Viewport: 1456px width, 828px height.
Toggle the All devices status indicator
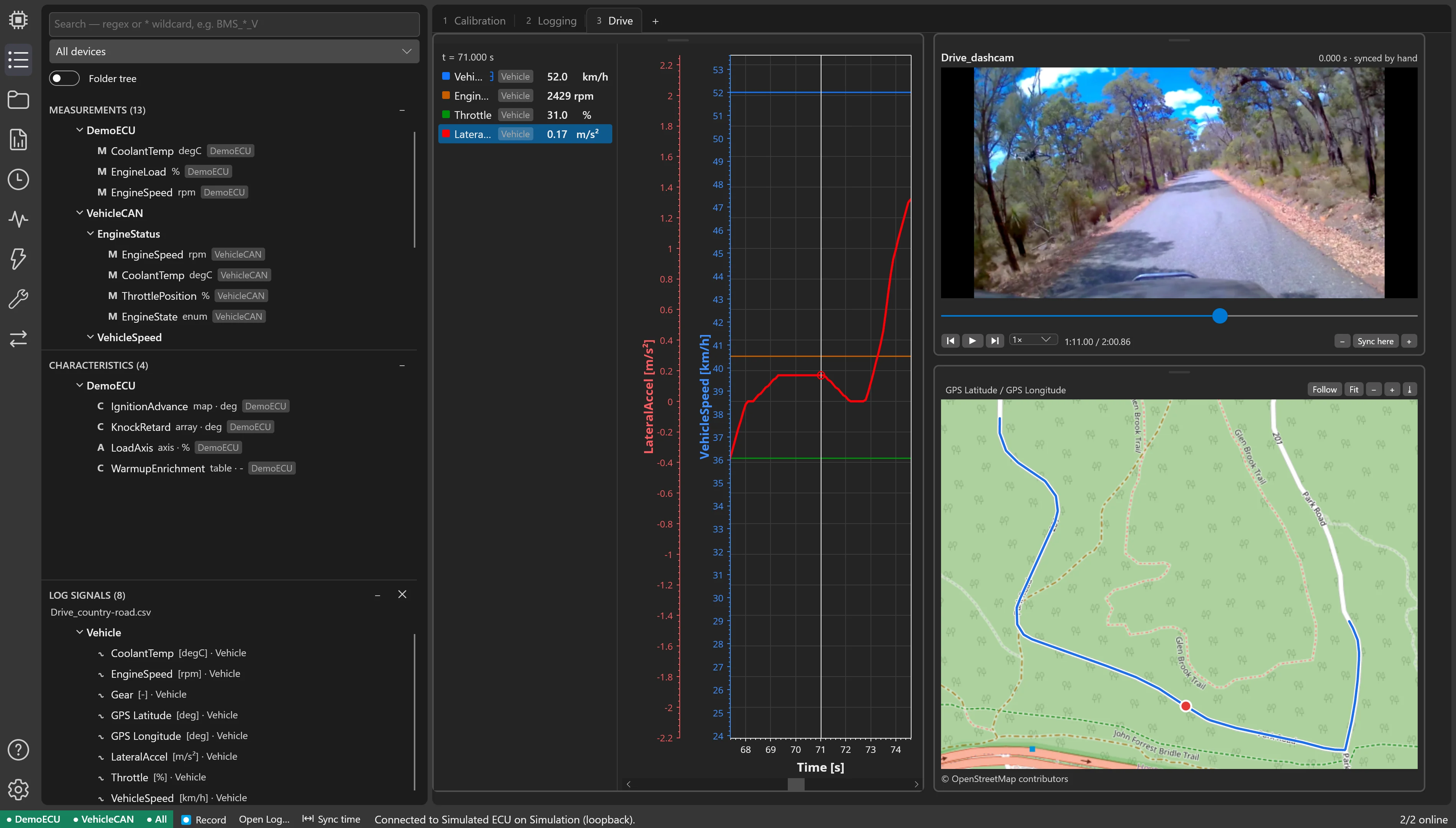[157, 820]
